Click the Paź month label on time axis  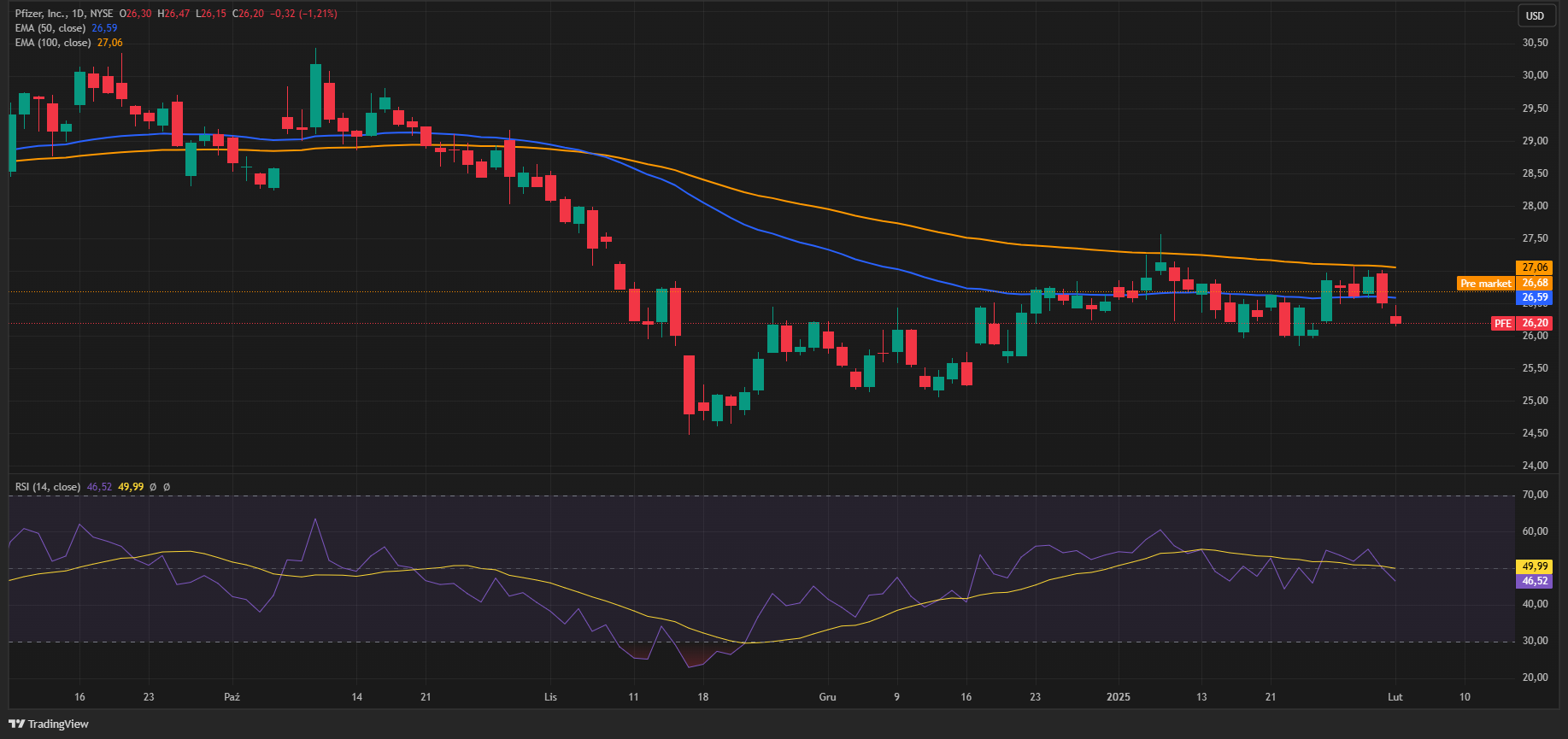[232, 697]
